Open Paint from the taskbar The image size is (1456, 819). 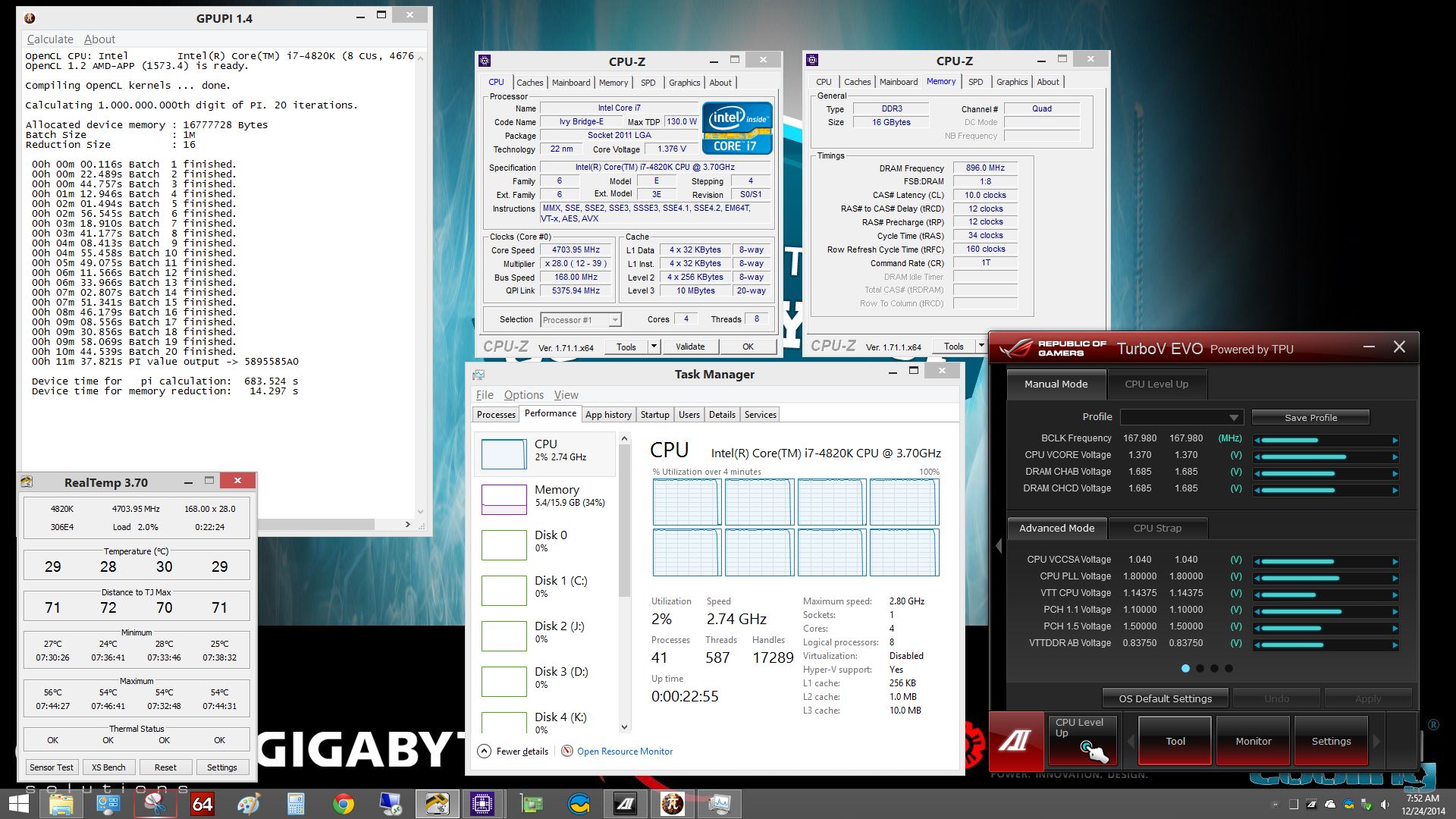(x=249, y=804)
